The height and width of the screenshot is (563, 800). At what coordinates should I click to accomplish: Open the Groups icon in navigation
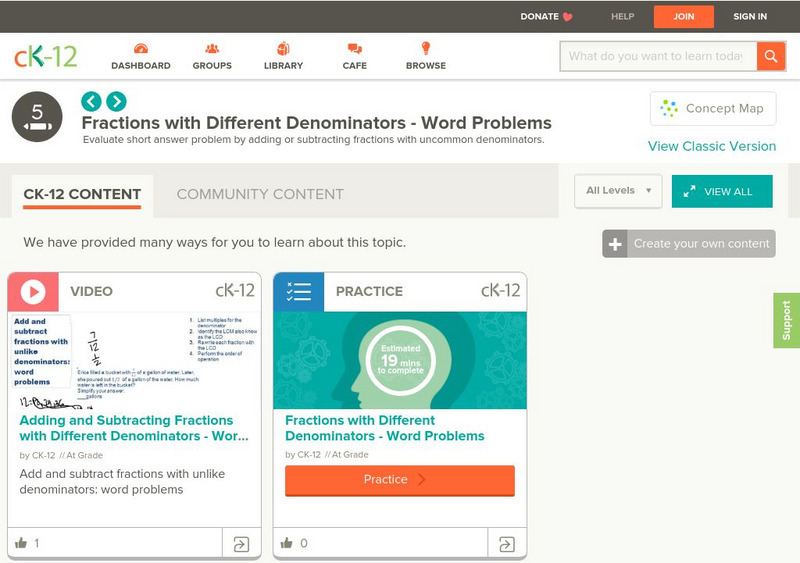pos(212,49)
